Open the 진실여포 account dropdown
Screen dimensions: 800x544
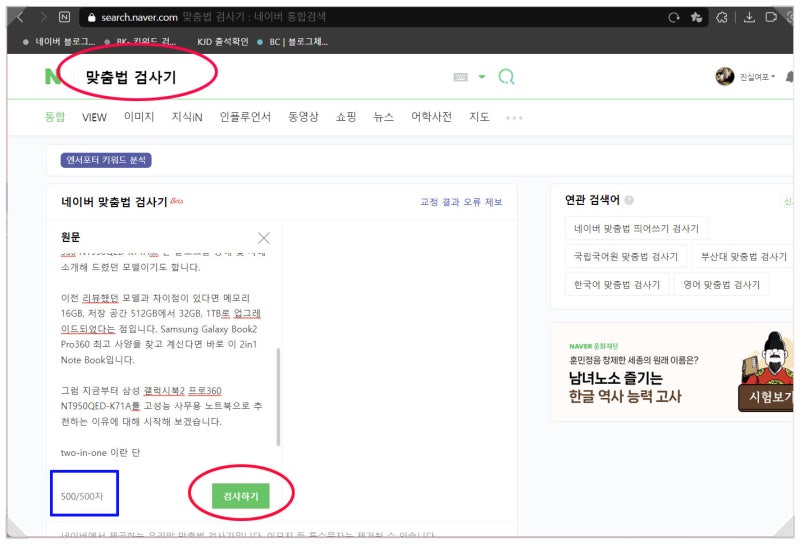[757, 77]
